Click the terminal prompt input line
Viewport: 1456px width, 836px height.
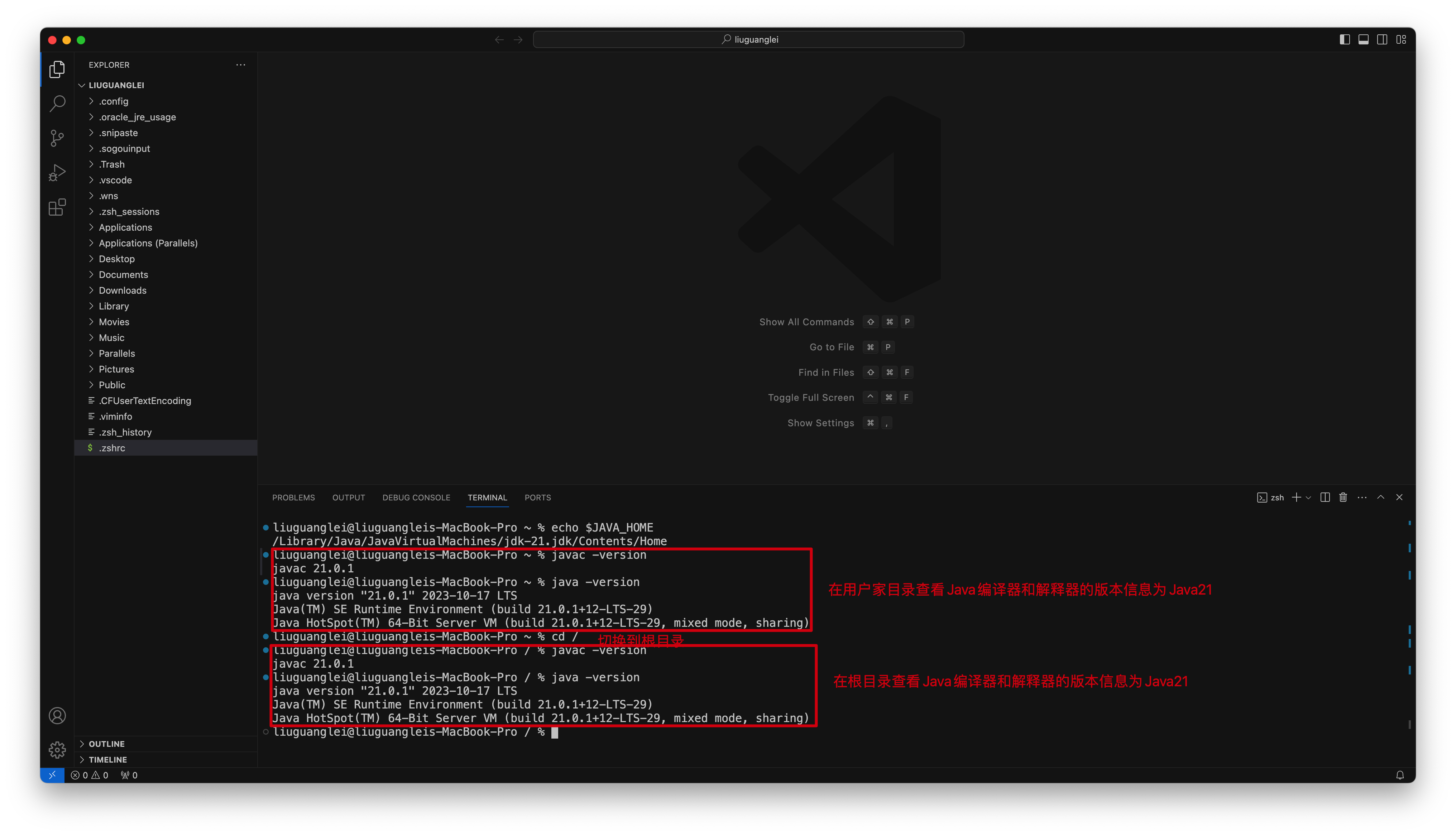click(x=416, y=731)
